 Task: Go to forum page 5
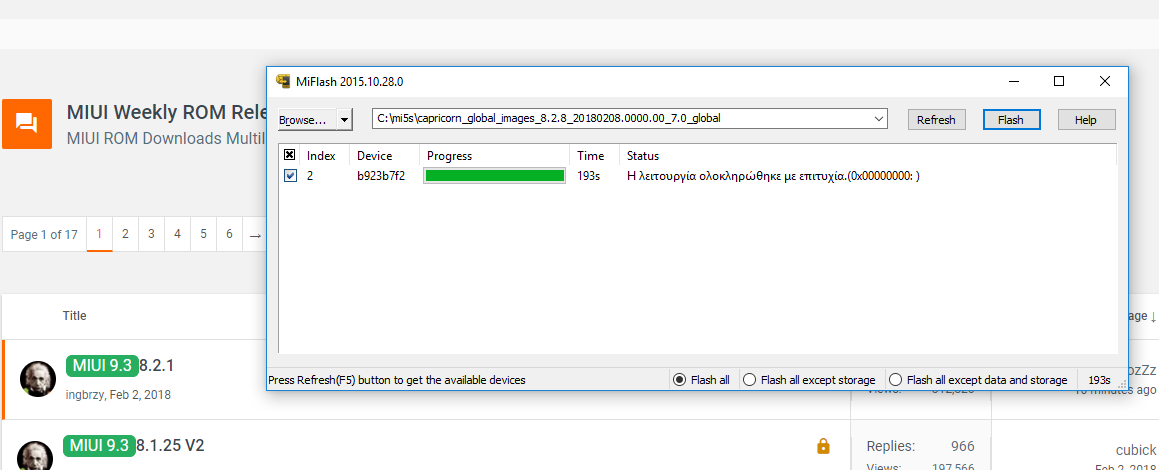point(203,234)
